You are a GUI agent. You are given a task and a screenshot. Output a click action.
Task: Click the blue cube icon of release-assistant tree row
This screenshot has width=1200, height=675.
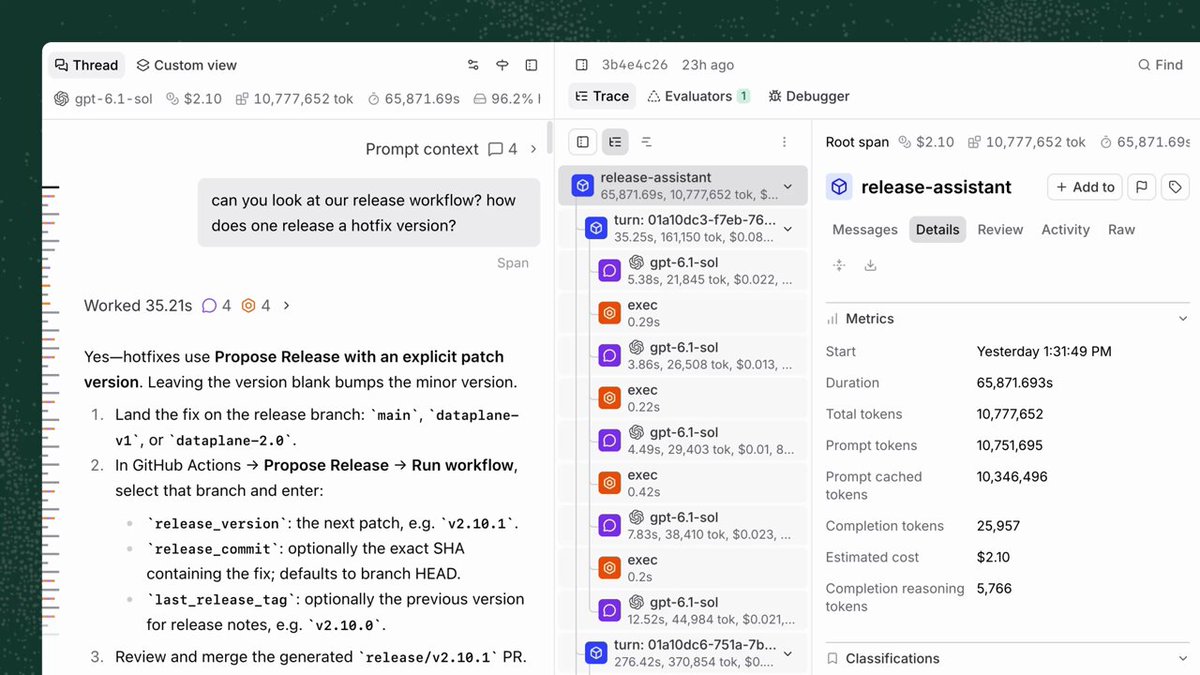(x=583, y=186)
